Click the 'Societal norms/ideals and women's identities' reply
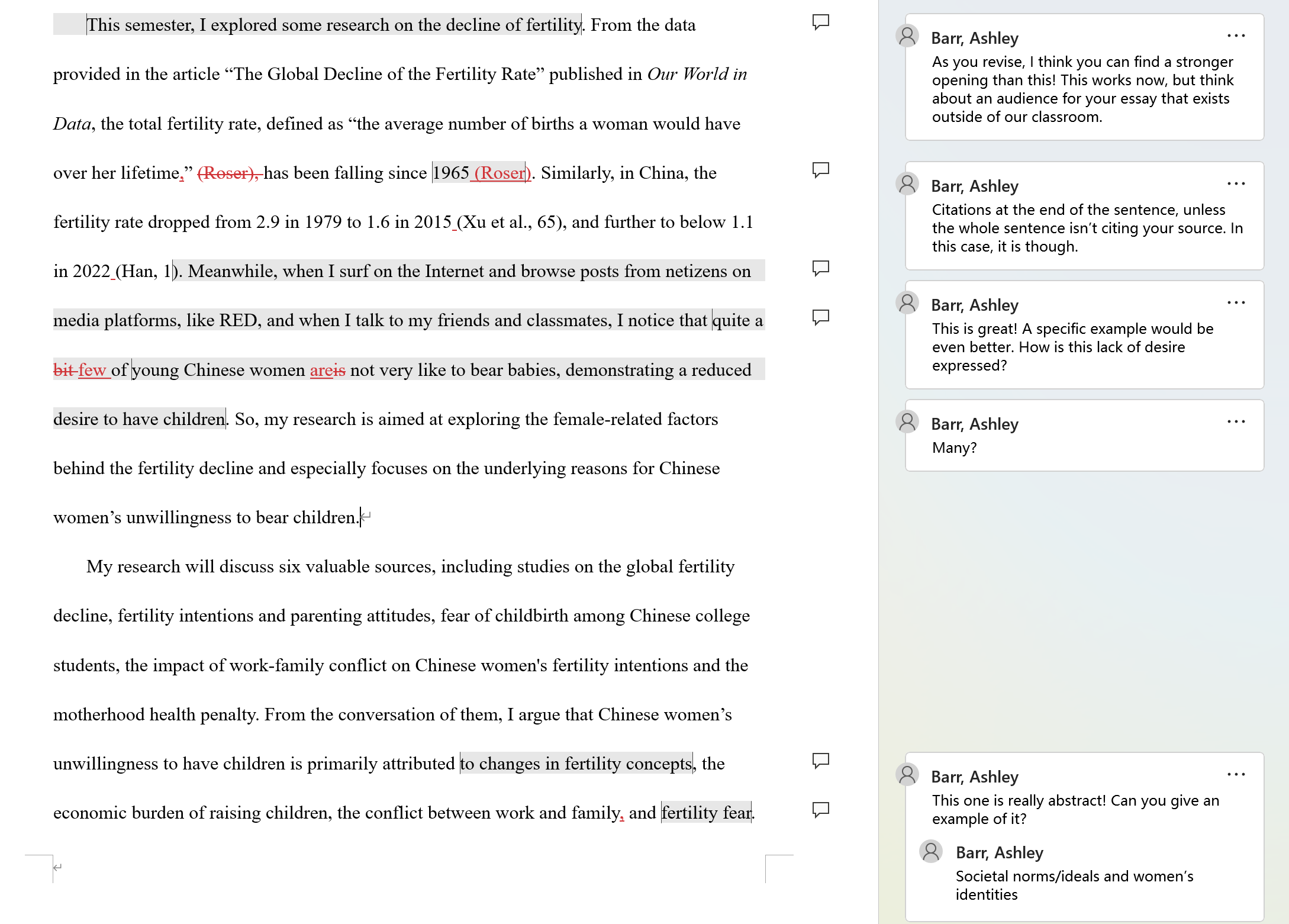The height and width of the screenshot is (924, 1289). (x=1074, y=885)
